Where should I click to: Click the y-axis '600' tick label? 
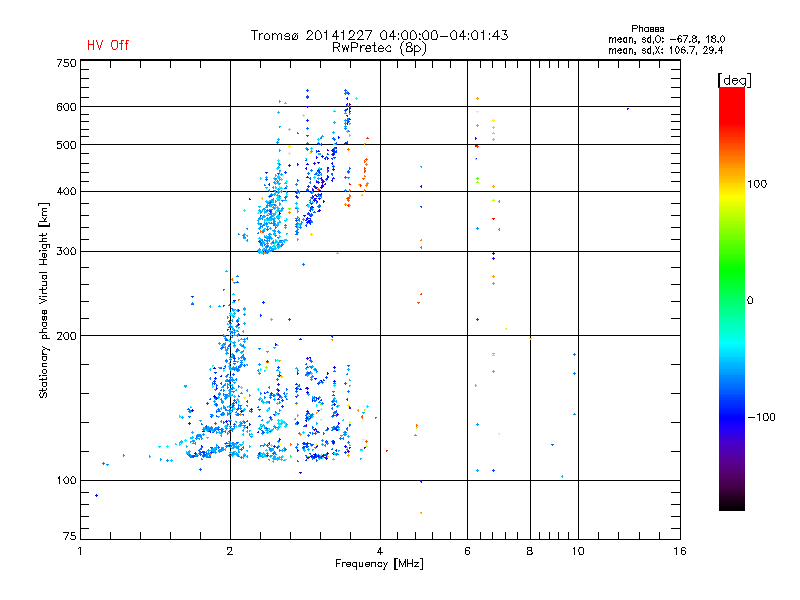click(66, 107)
